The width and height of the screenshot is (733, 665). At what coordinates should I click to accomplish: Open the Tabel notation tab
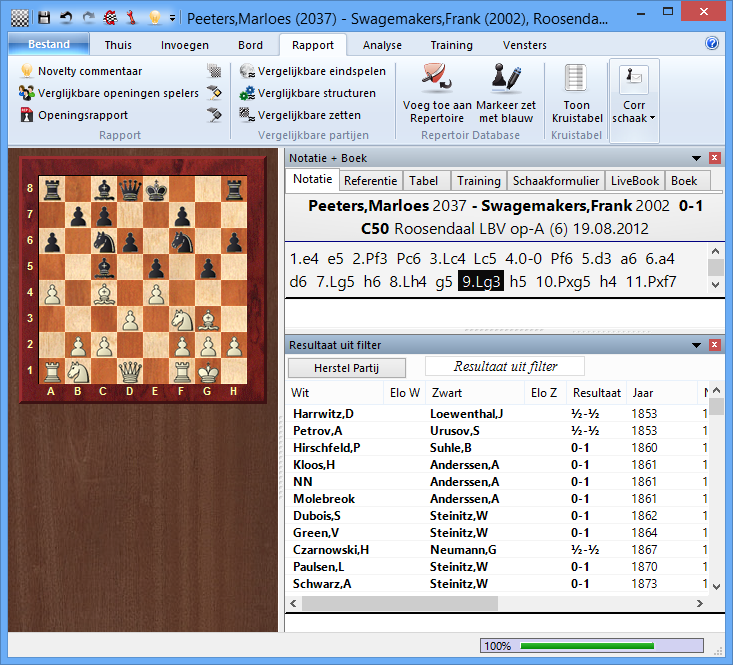tap(424, 181)
